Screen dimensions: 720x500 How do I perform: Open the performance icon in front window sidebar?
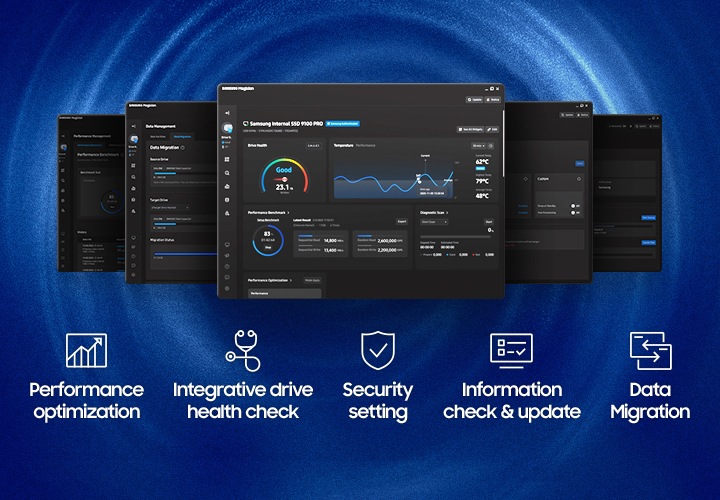(227, 186)
